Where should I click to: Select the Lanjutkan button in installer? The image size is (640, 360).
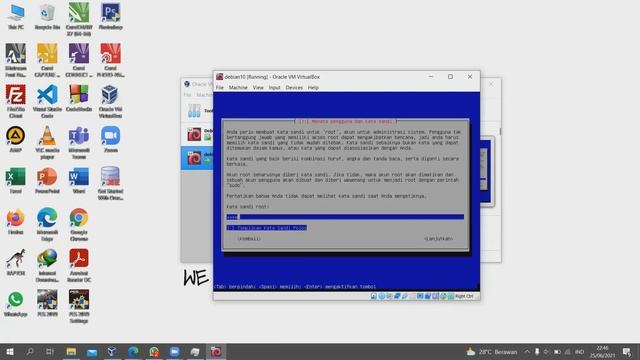tap(439, 239)
